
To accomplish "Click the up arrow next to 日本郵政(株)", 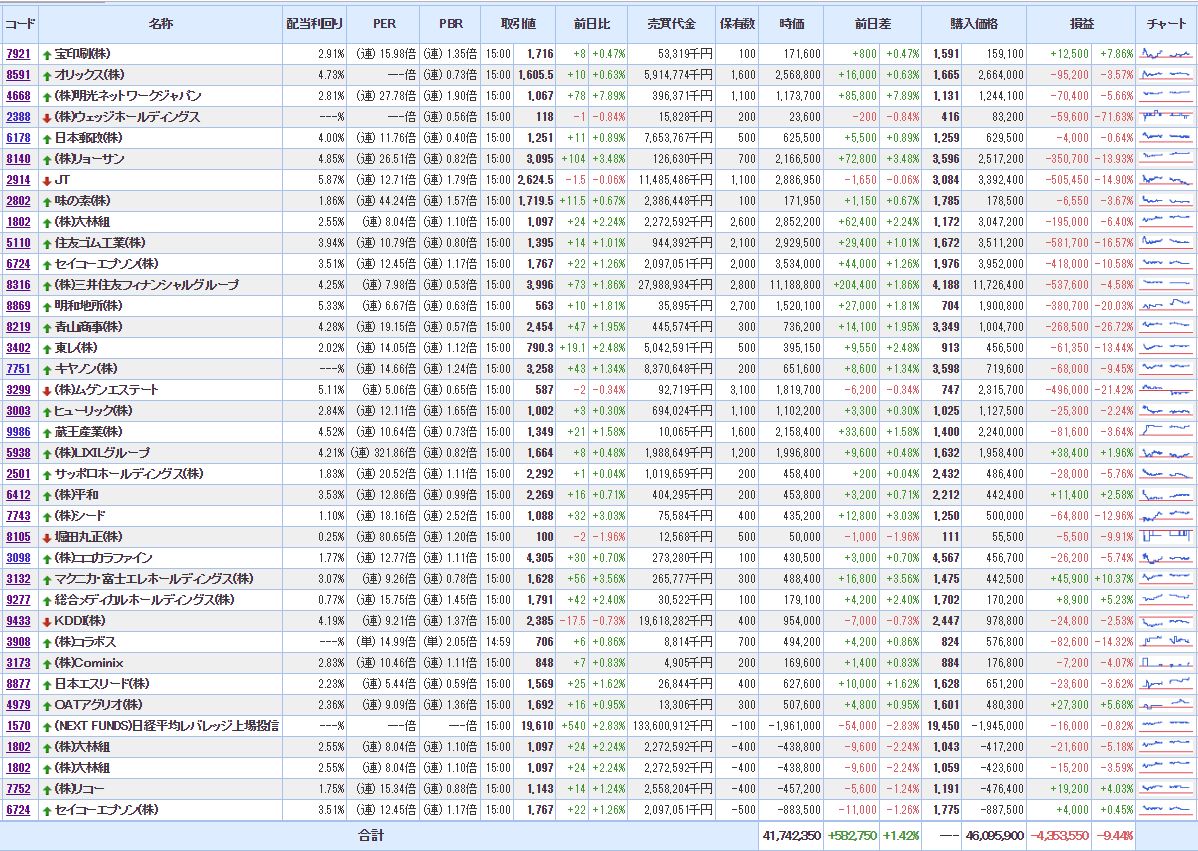I will pos(47,138).
